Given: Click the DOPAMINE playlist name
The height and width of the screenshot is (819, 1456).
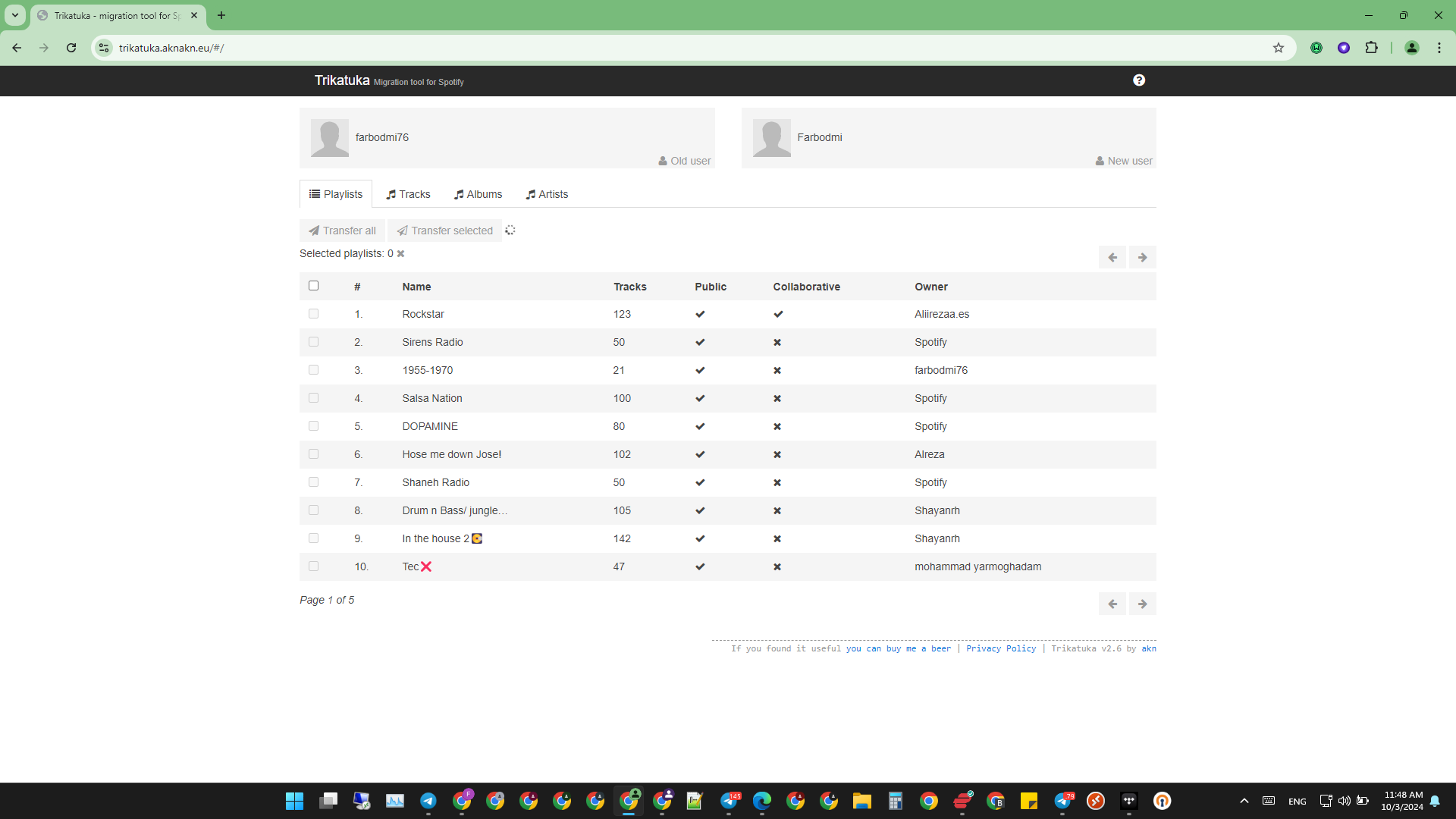Looking at the screenshot, I should click(x=430, y=426).
